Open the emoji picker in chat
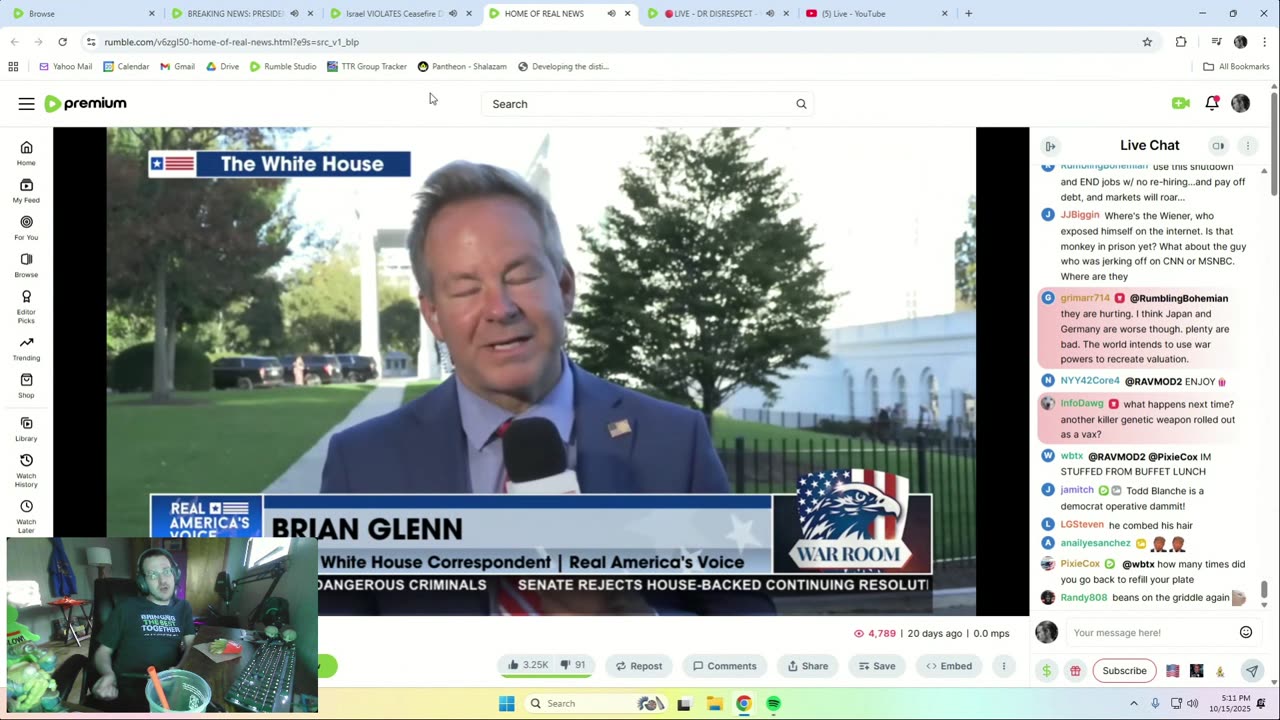 (x=1246, y=632)
